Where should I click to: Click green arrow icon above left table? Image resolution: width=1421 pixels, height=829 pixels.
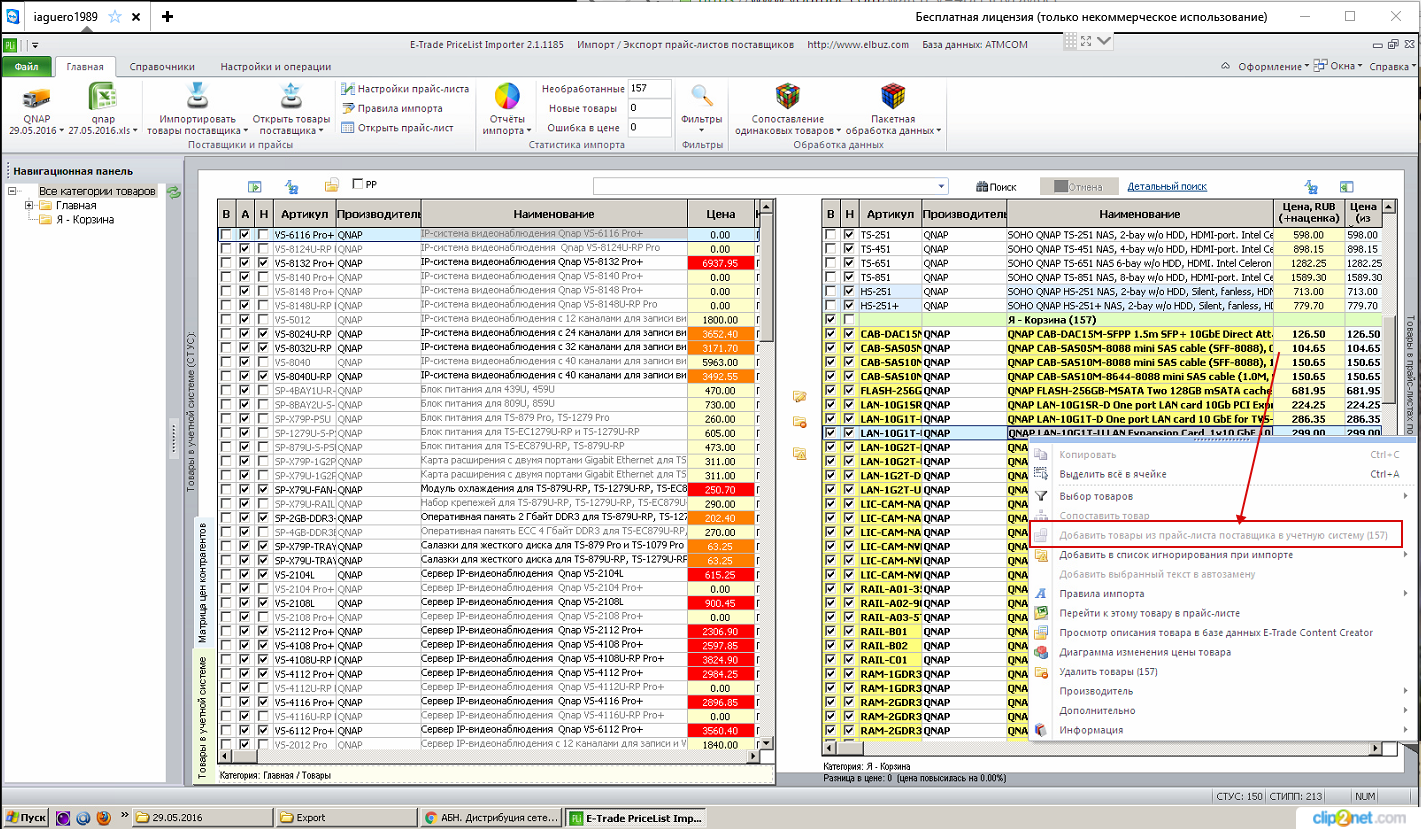pos(255,186)
